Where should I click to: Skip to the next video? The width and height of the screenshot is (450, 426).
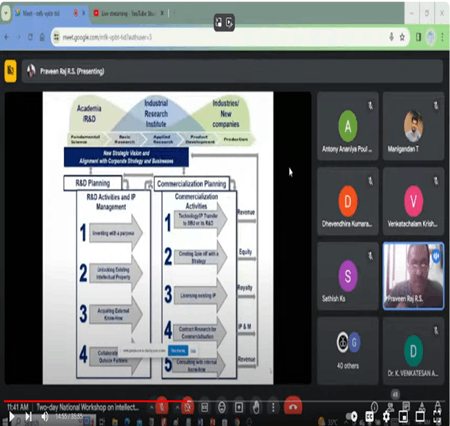29,416
